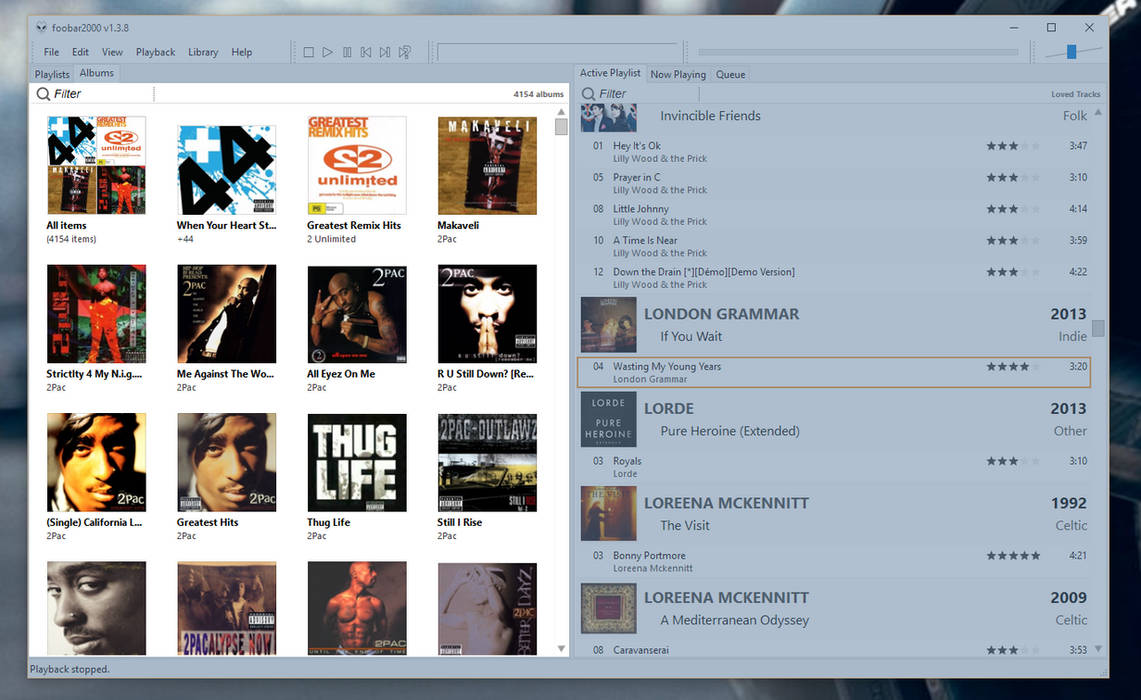Screen dimensions: 1141x700
Task: Select track Wasting My Young Years
Action: click(835, 372)
